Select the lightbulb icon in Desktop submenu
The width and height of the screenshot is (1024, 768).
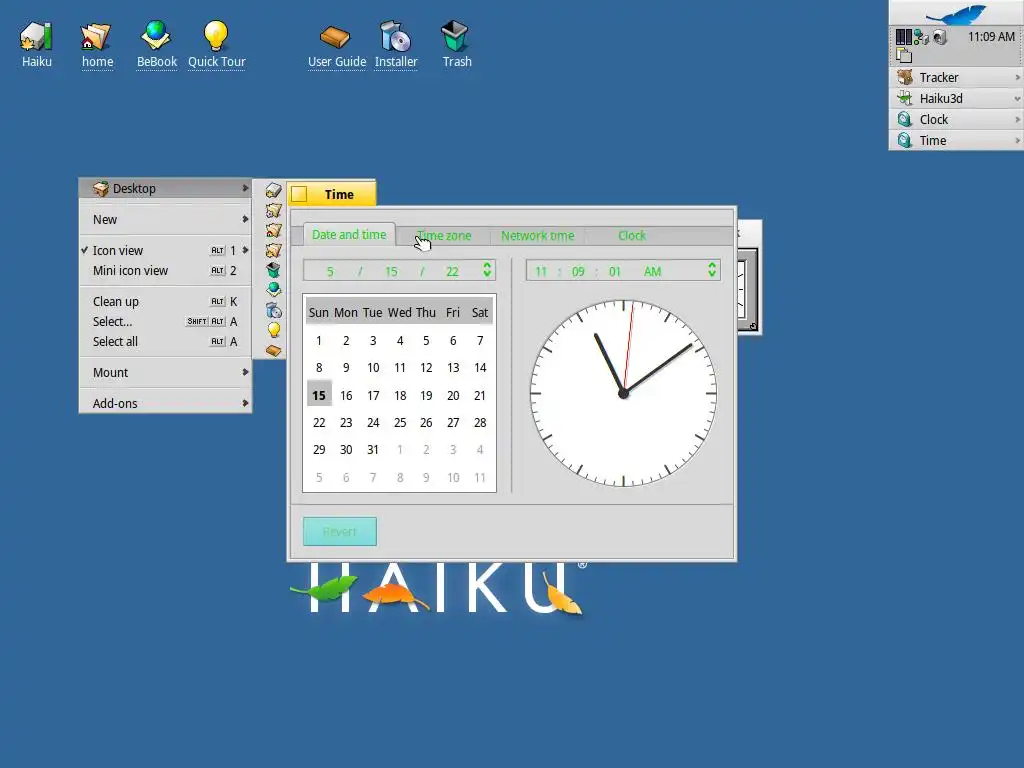(274, 330)
